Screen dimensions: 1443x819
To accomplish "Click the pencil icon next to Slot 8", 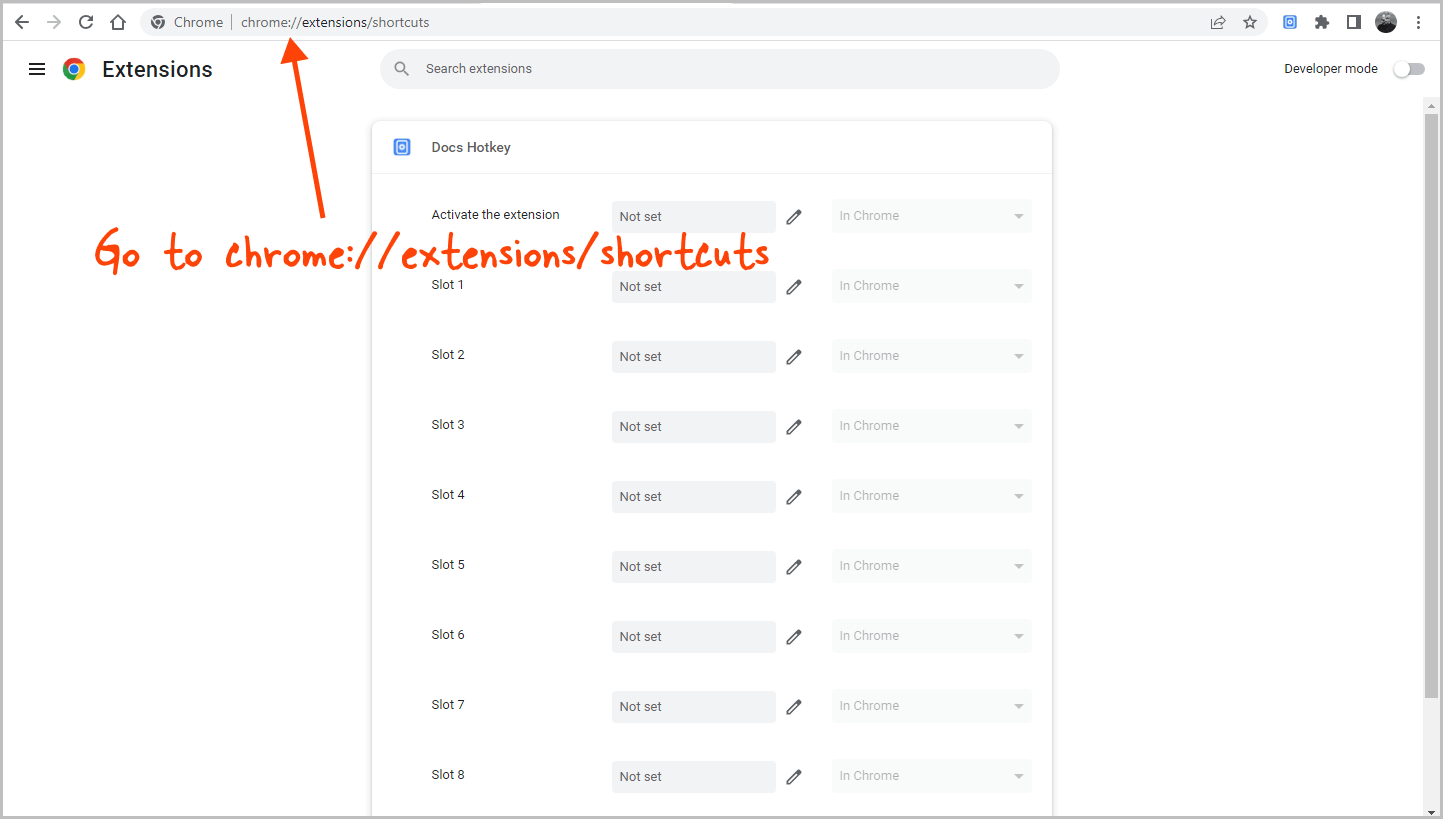I will (x=794, y=777).
